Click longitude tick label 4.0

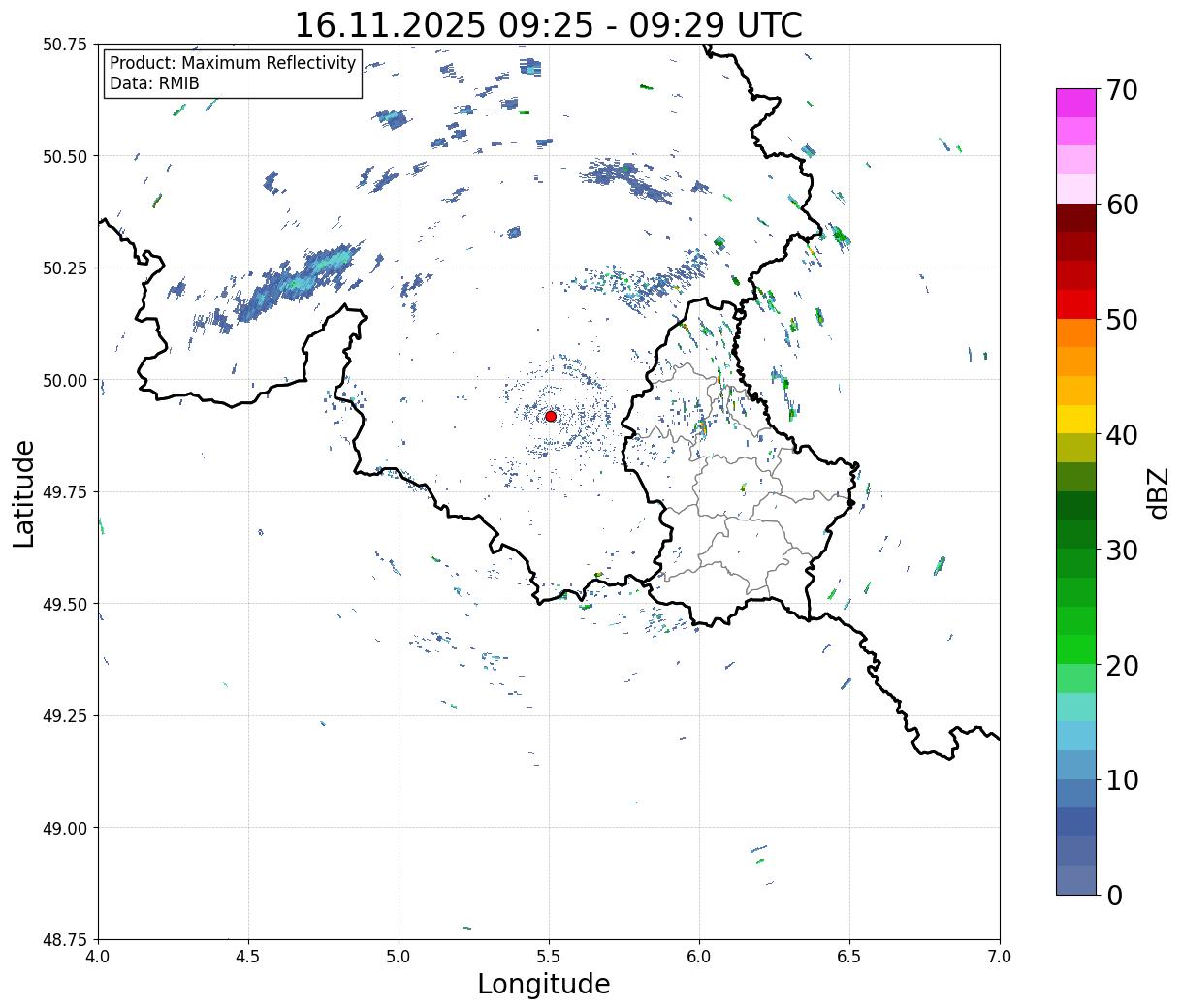pos(98,957)
